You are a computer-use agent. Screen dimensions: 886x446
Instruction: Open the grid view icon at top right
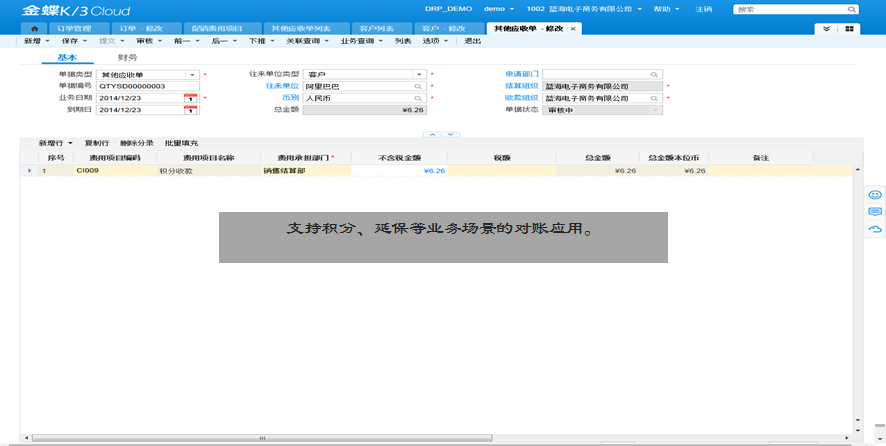coord(849,29)
